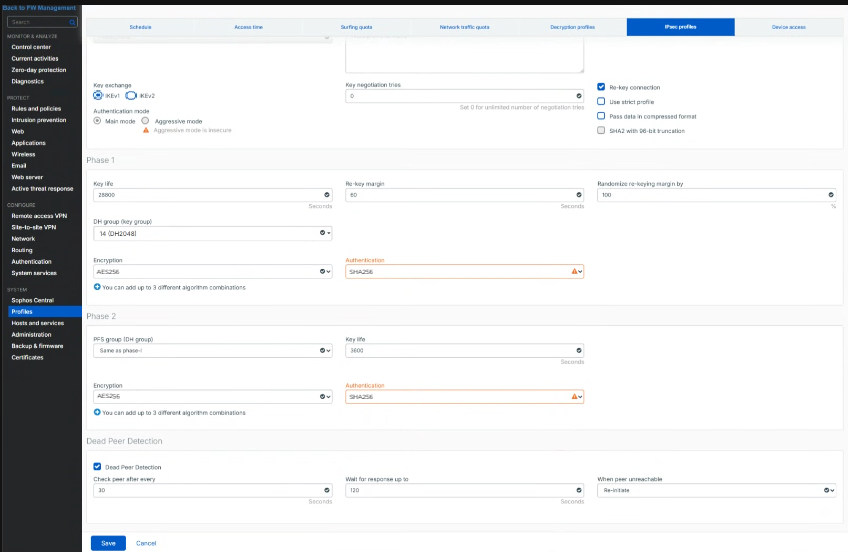848x552 pixels.
Task: Click warning icon in Phase 1 Authentication field
Action: (574, 271)
